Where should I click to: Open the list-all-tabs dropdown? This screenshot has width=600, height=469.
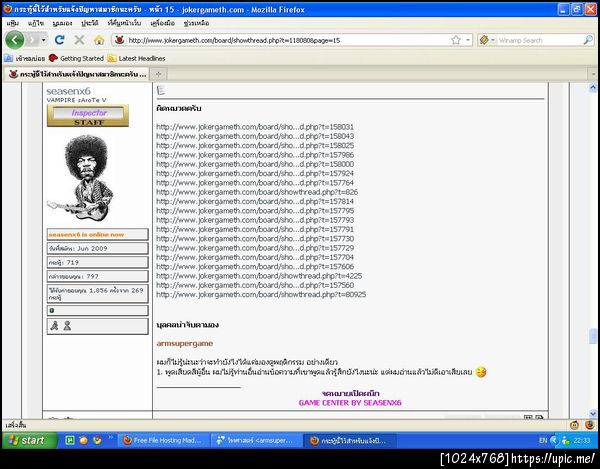593,74
